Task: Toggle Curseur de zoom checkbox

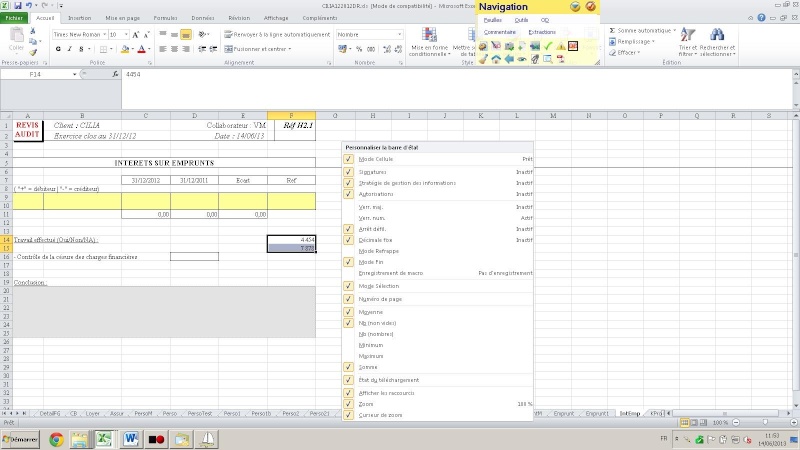Action: [x=348, y=415]
